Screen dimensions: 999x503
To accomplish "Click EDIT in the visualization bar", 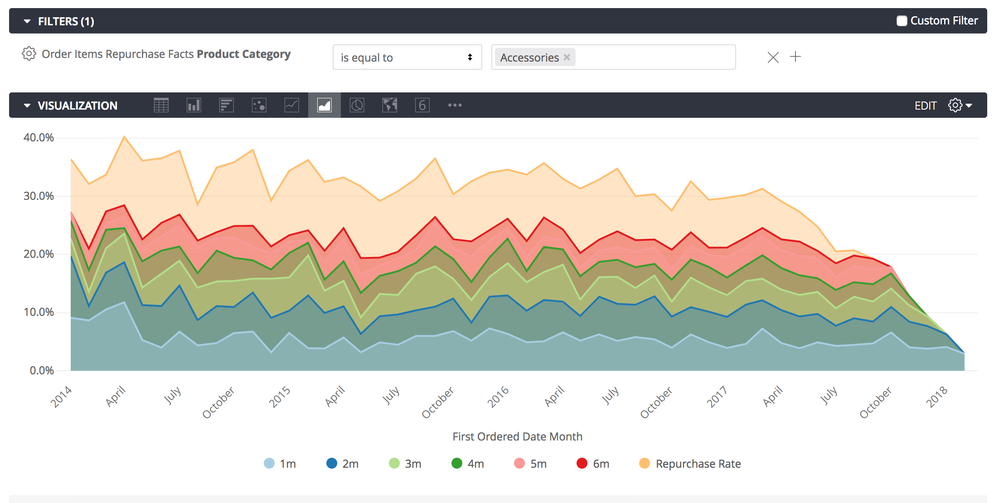I will click(x=925, y=106).
